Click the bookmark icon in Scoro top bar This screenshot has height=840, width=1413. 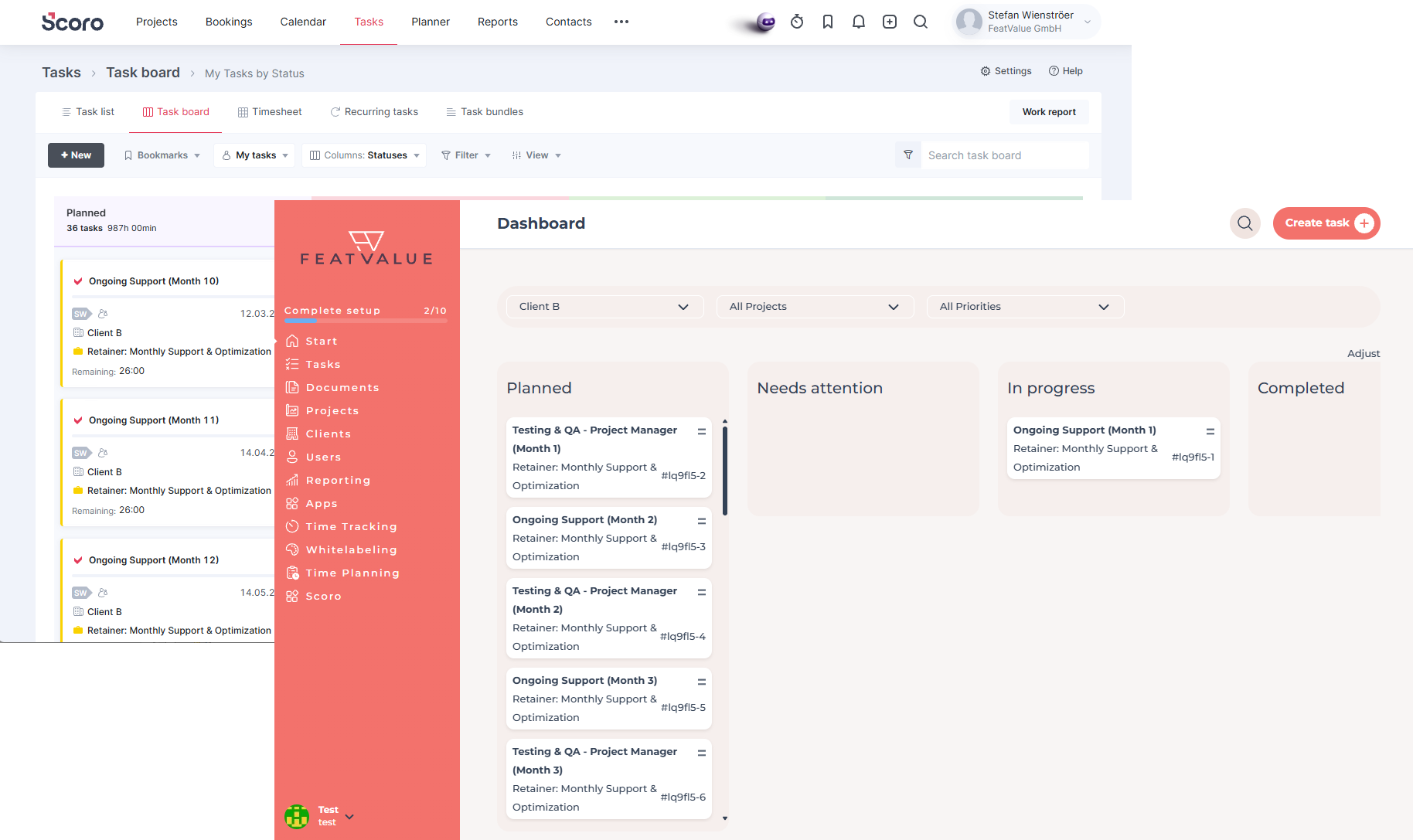[828, 22]
